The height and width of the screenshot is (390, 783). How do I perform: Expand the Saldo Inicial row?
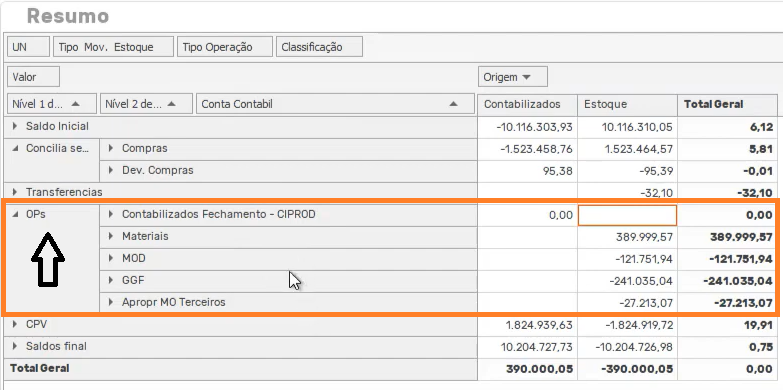15,127
